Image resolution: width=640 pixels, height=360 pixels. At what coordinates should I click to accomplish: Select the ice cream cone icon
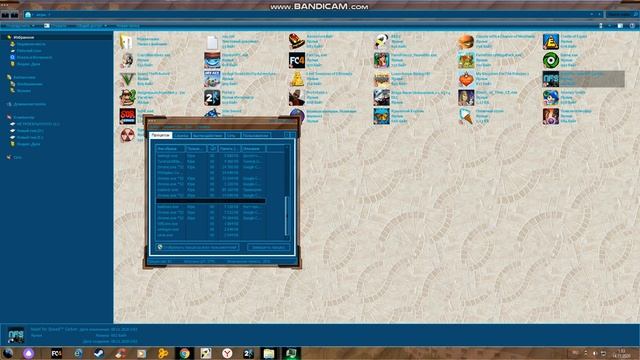pos(466,116)
